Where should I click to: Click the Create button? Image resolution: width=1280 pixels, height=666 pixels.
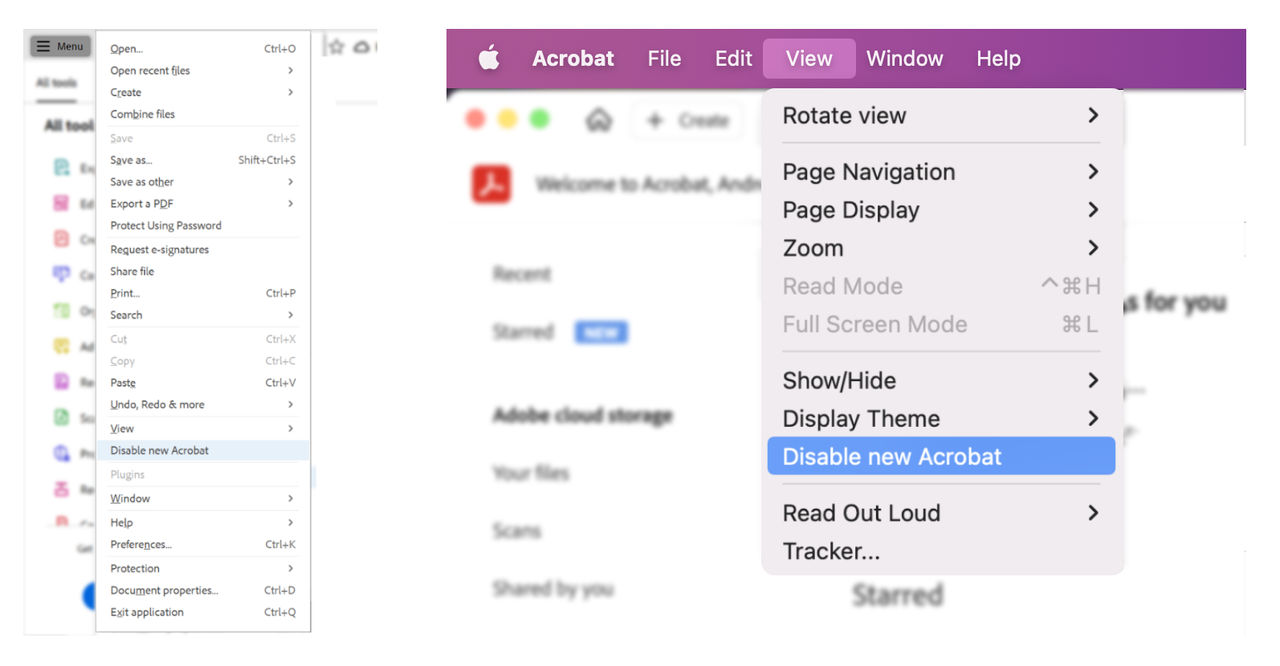coord(688,119)
